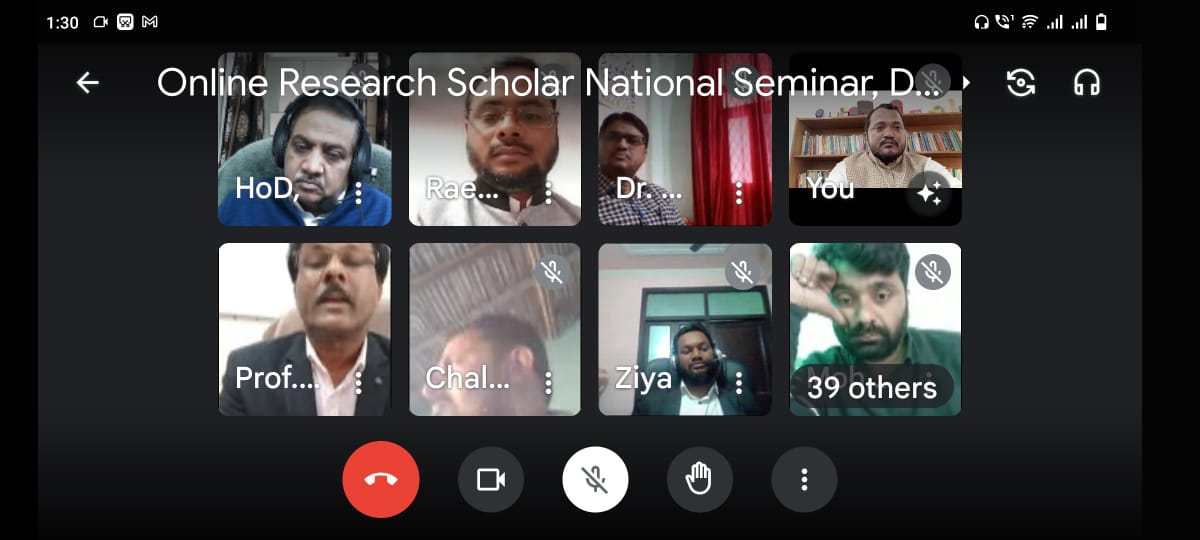The height and width of the screenshot is (540, 1200).
Task: Select Ziya's video thumbnail
Action: coord(685,329)
